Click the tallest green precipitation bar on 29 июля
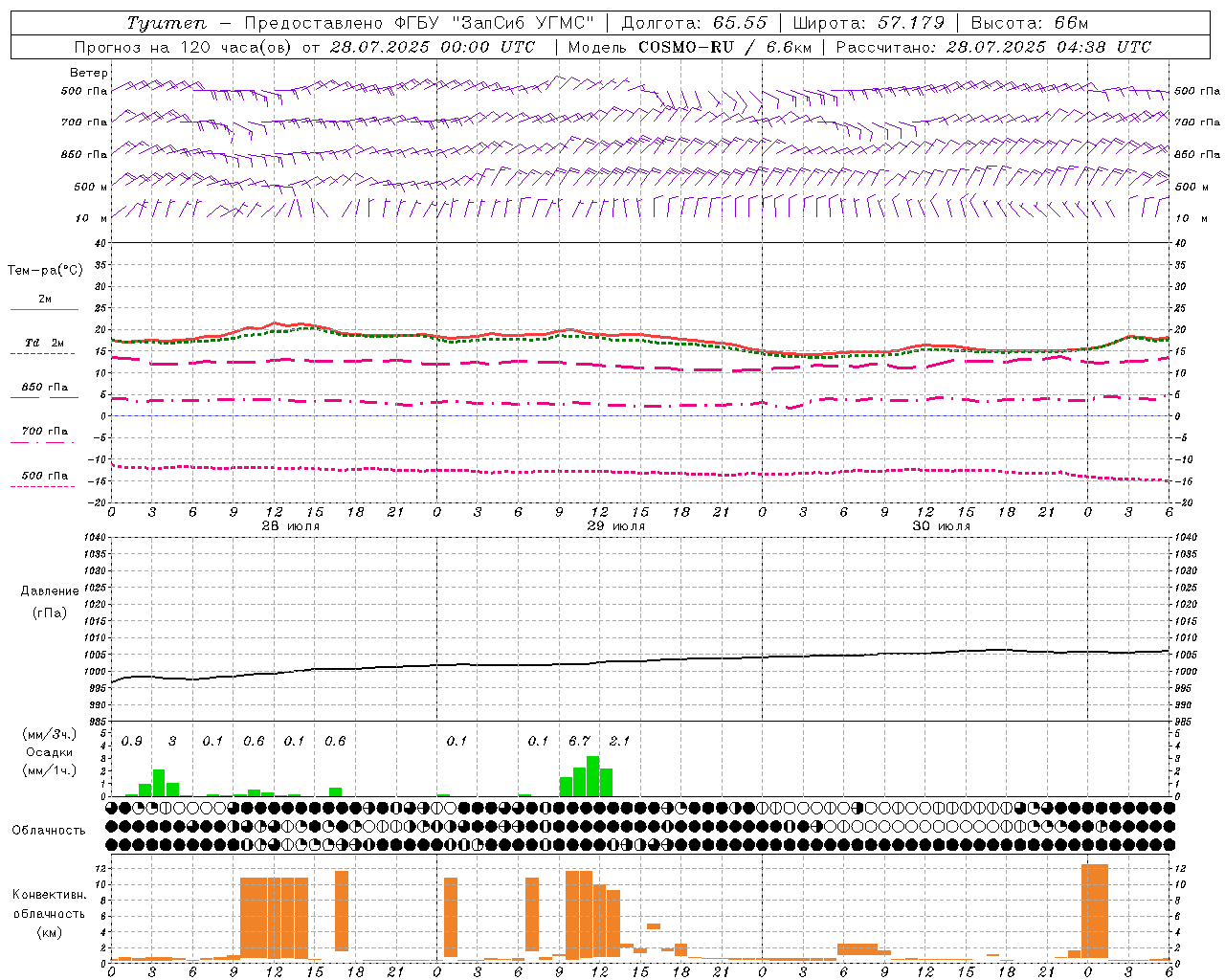1225x980 pixels. coord(592,776)
